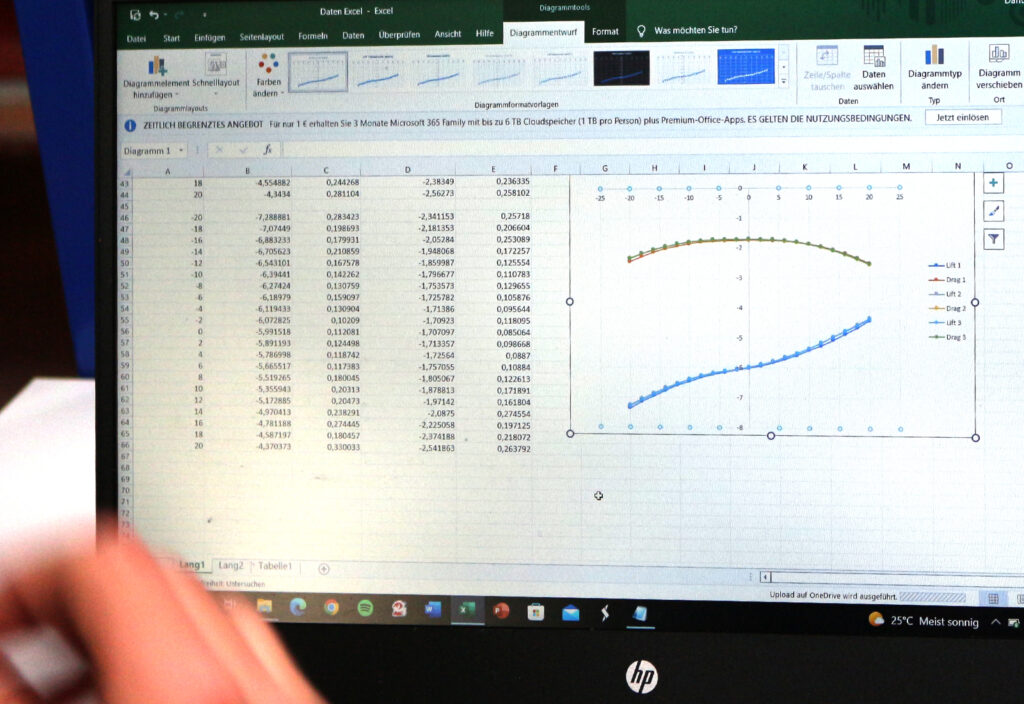
Task: Open the Name Box dropdown arrow
Action: tap(181, 150)
